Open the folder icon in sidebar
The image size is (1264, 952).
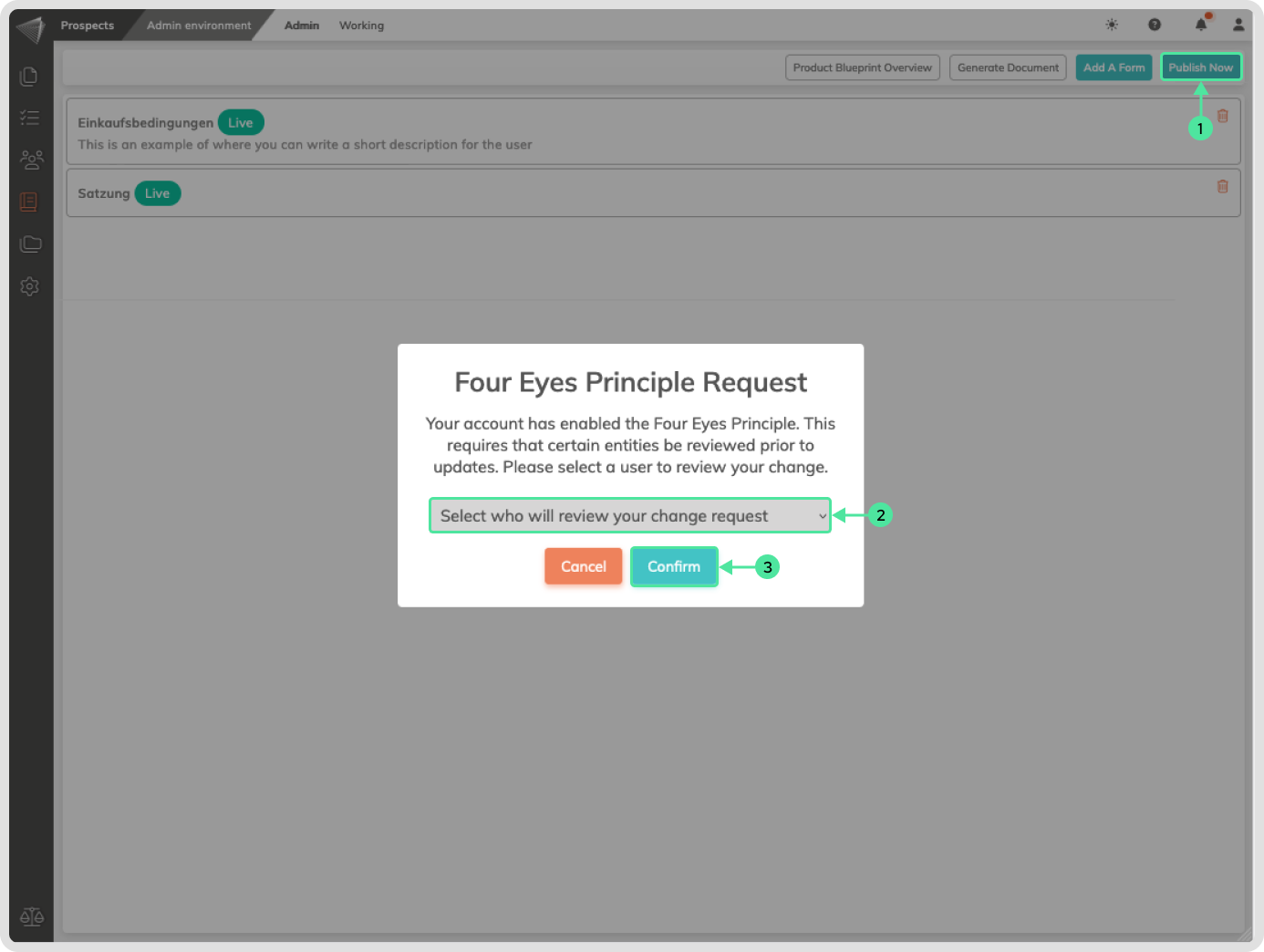(x=31, y=243)
